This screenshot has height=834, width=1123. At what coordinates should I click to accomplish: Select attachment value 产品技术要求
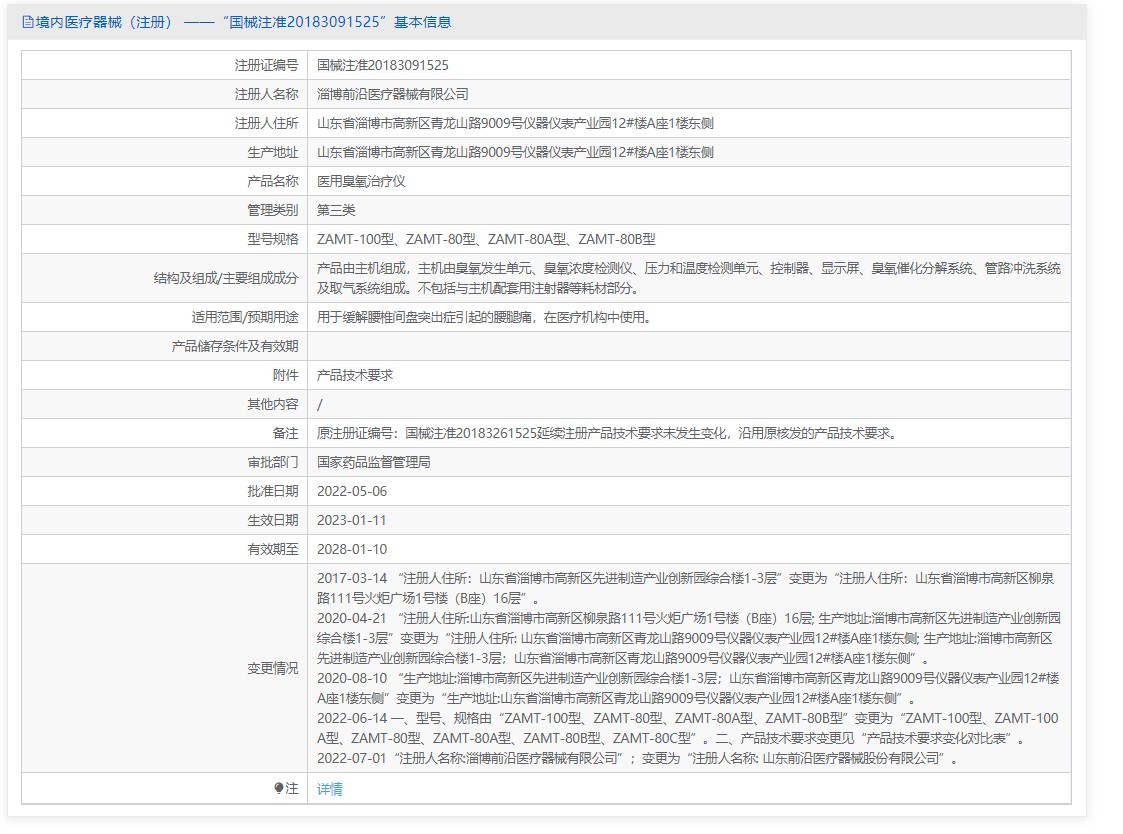[x=355, y=375]
